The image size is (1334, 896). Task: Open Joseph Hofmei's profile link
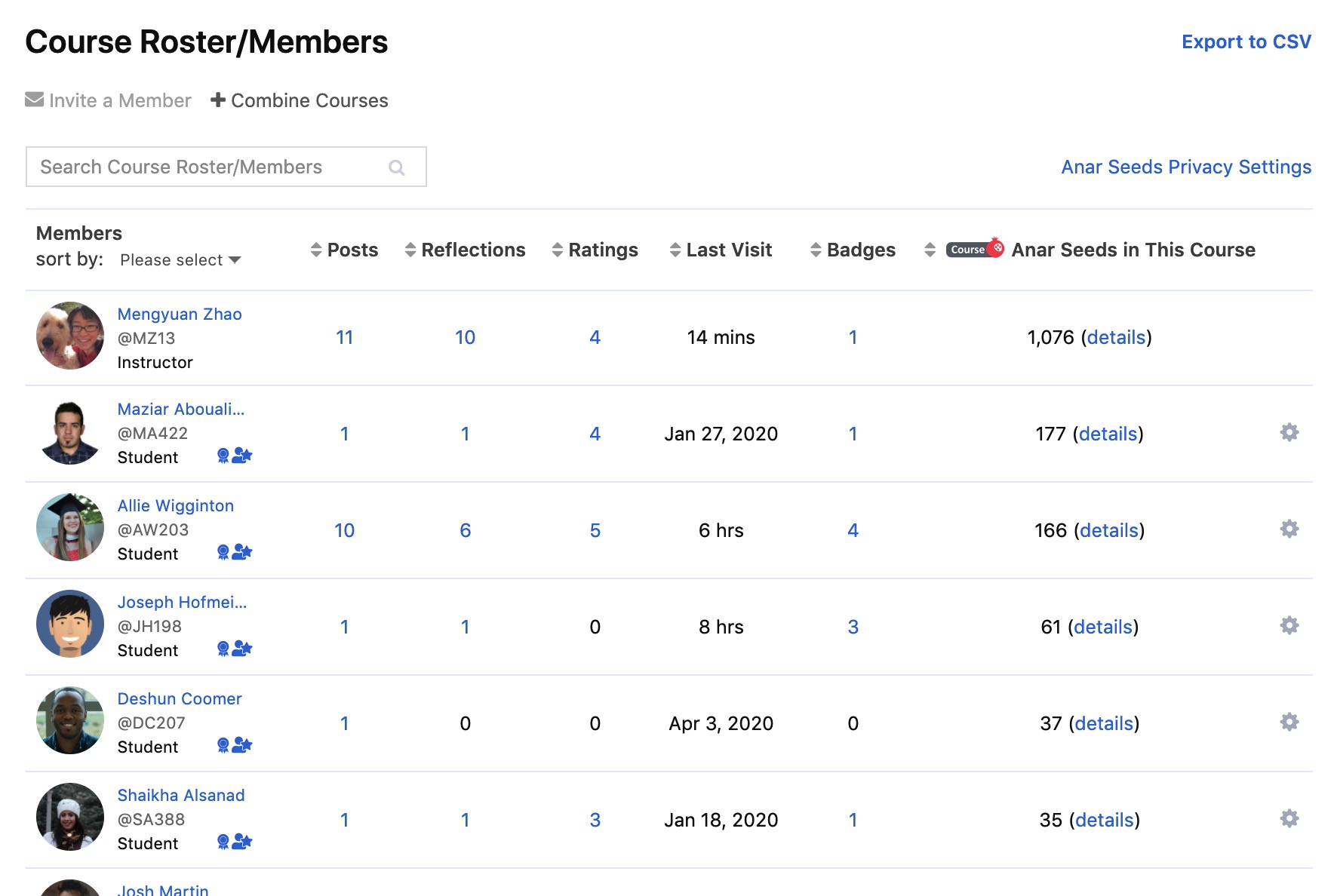[x=182, y=602]
